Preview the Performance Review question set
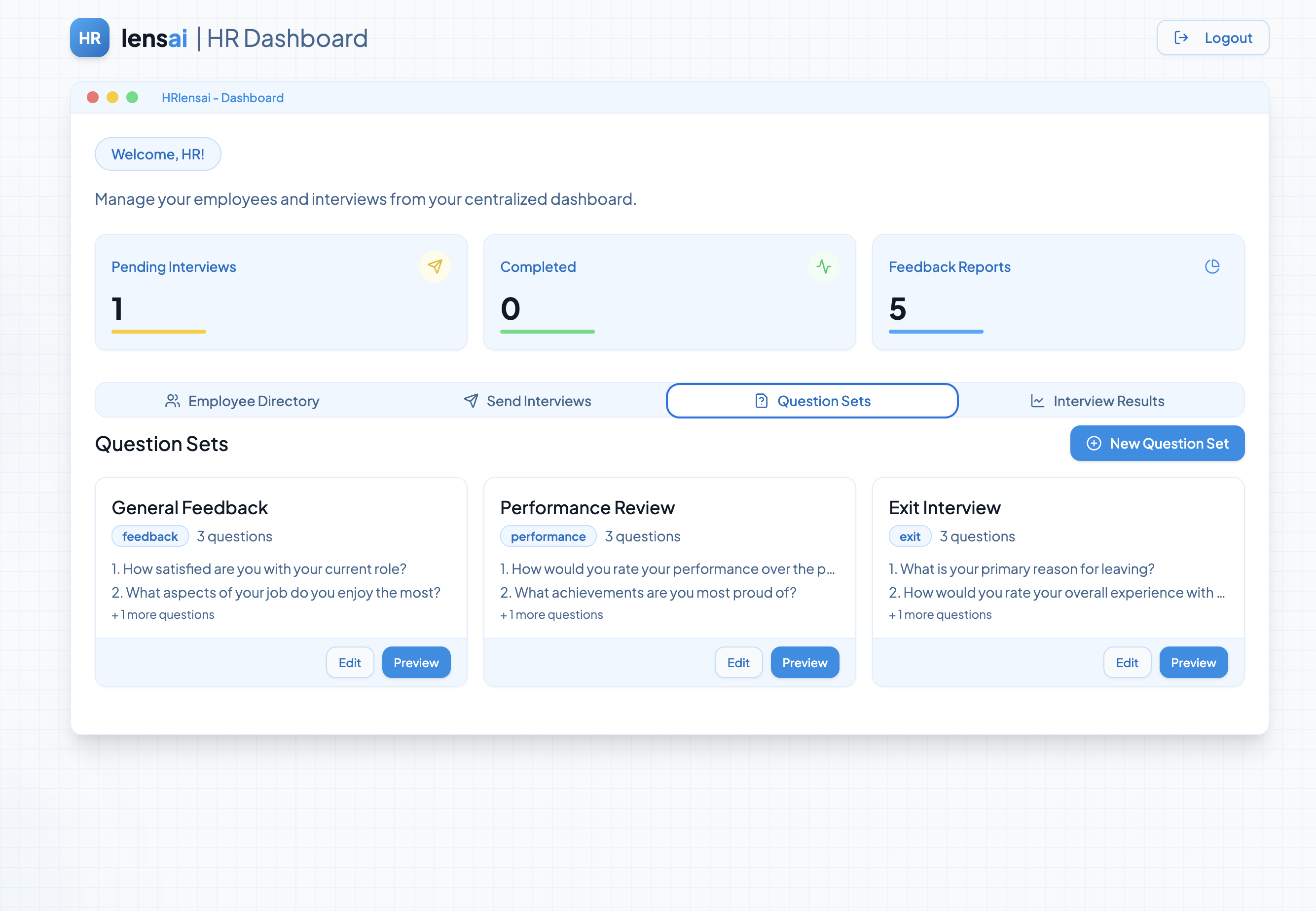 804,663
